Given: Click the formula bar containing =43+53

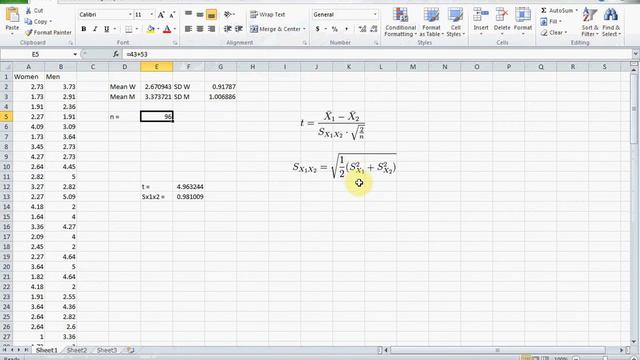Looking at the screenshot, I should [378, 54].
